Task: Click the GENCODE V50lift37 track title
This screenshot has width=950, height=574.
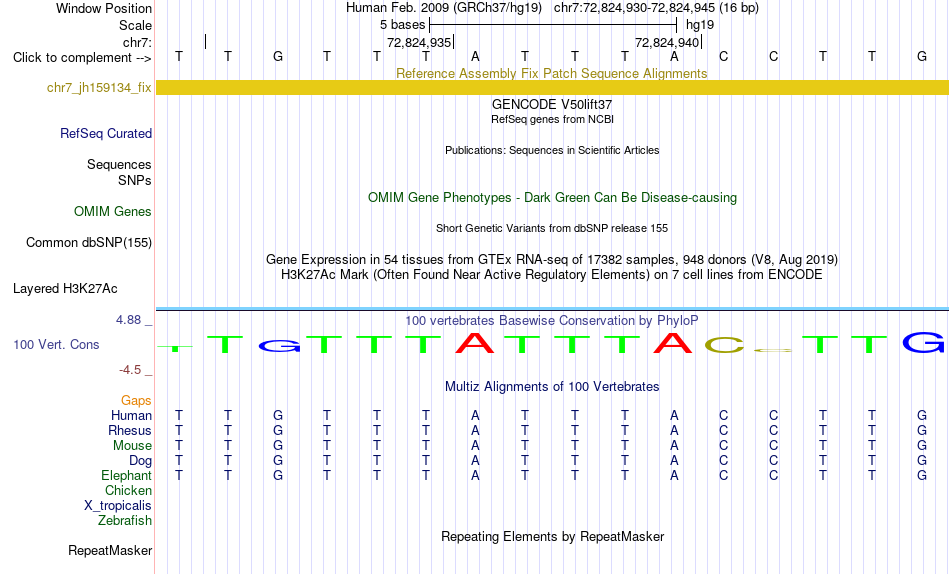Action: point(552,104)
